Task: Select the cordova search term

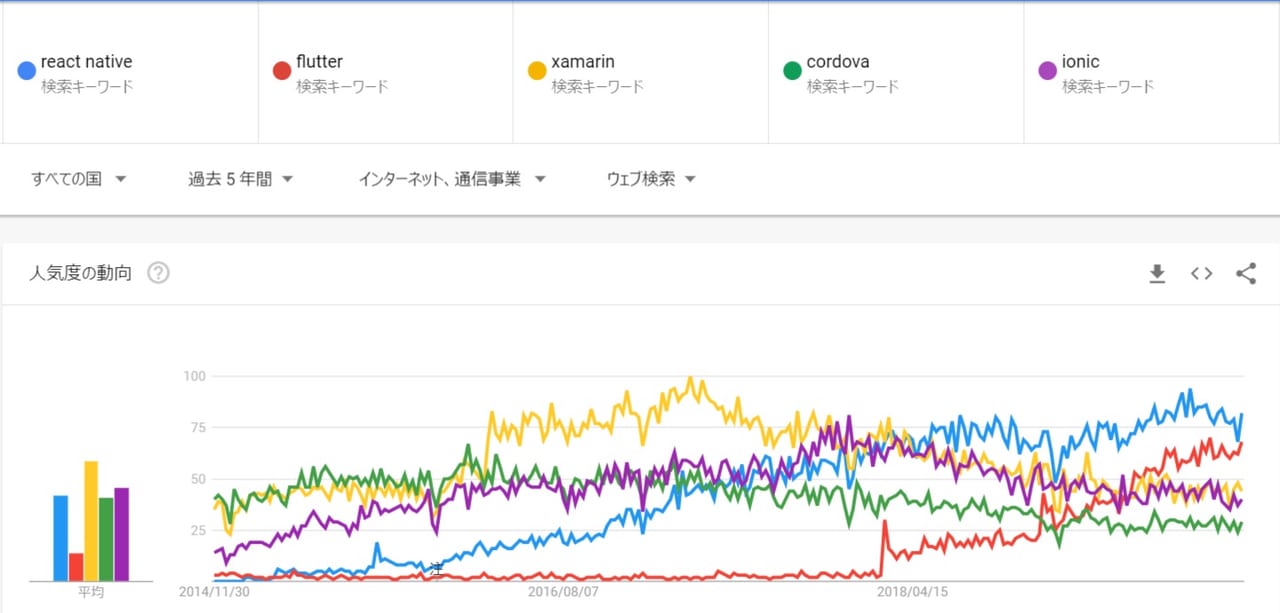Action: tap(838, 62)
